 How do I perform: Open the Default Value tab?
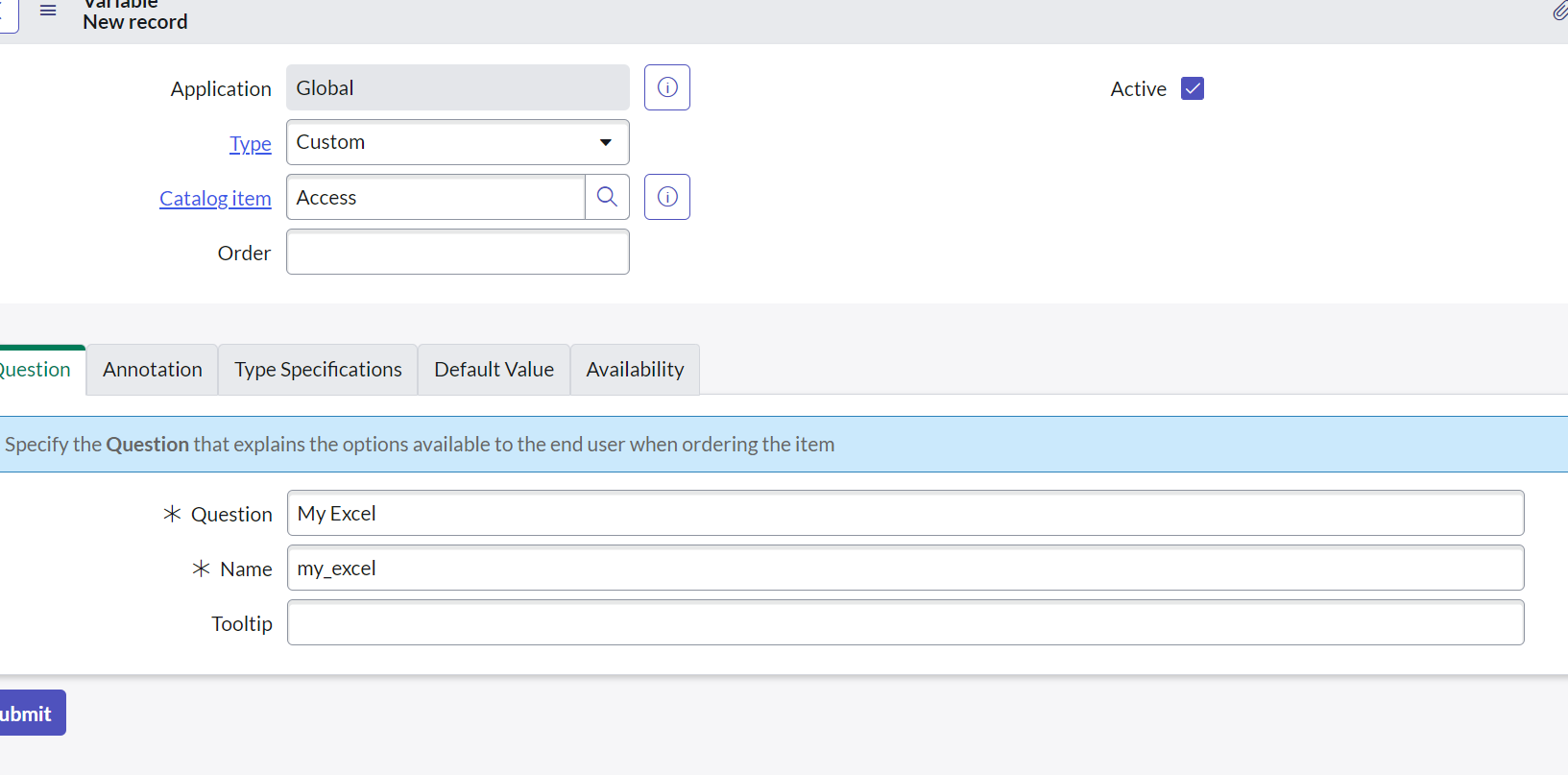[x=494, y=370]
